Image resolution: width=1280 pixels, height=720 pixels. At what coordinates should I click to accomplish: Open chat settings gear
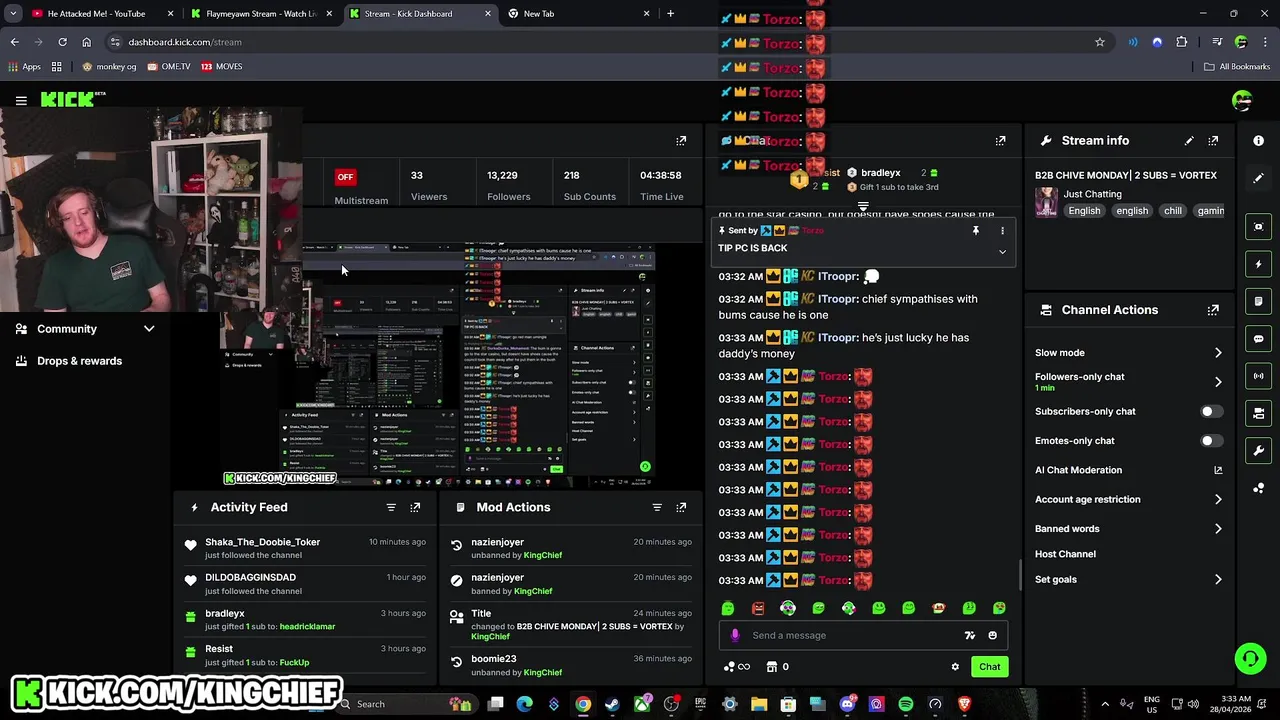(x=955, y=667)
